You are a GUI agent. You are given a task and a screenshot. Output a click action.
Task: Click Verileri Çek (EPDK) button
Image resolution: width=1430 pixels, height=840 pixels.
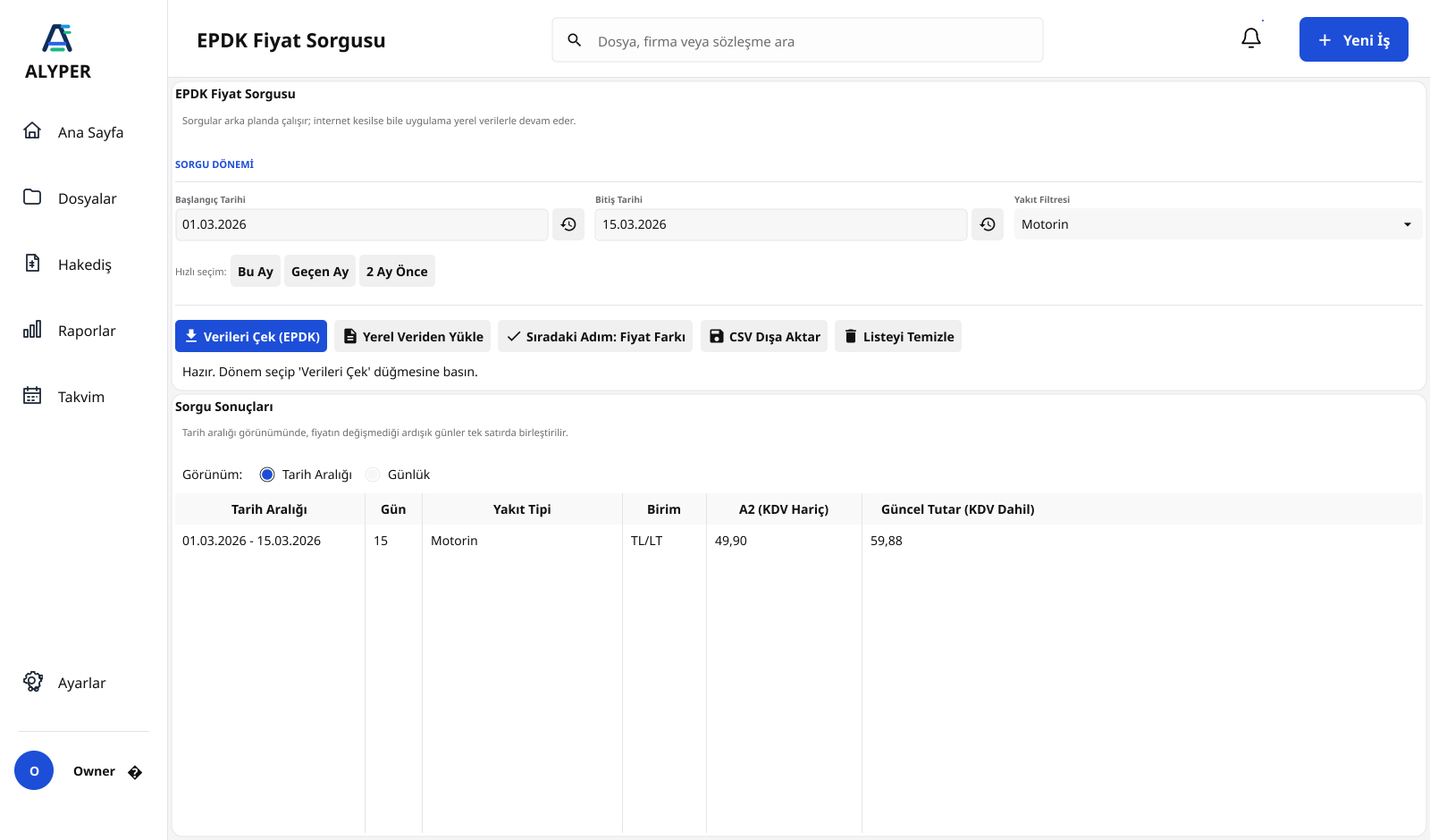[x=251, y=336]
